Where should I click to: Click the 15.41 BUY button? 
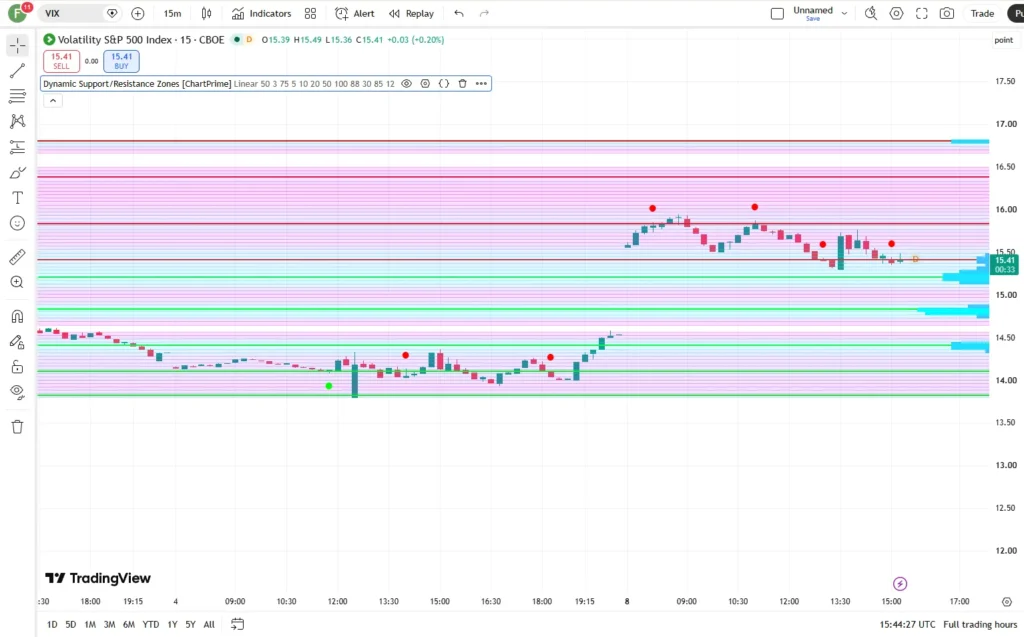tap(121, 61)
